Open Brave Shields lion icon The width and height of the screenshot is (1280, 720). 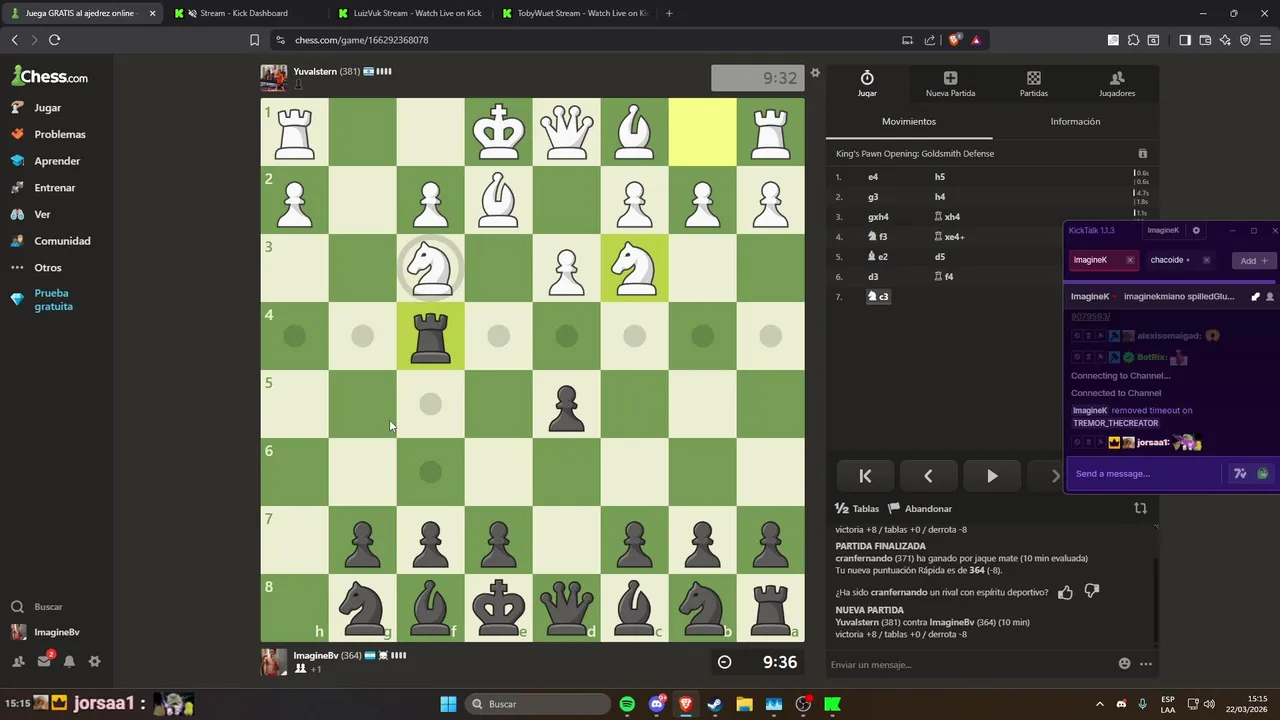(954, 40)
